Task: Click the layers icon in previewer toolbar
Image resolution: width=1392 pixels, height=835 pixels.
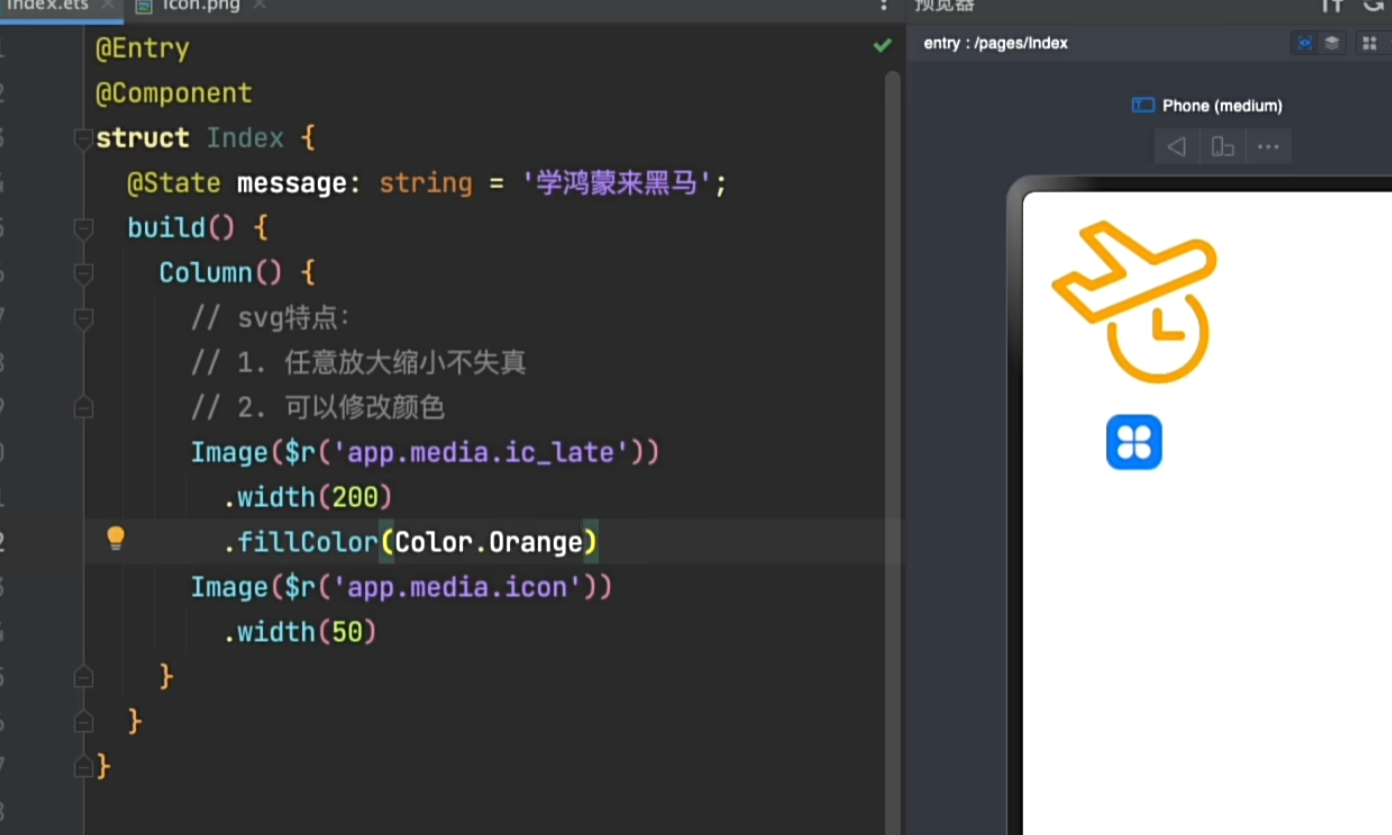Action: [1332, 43]
